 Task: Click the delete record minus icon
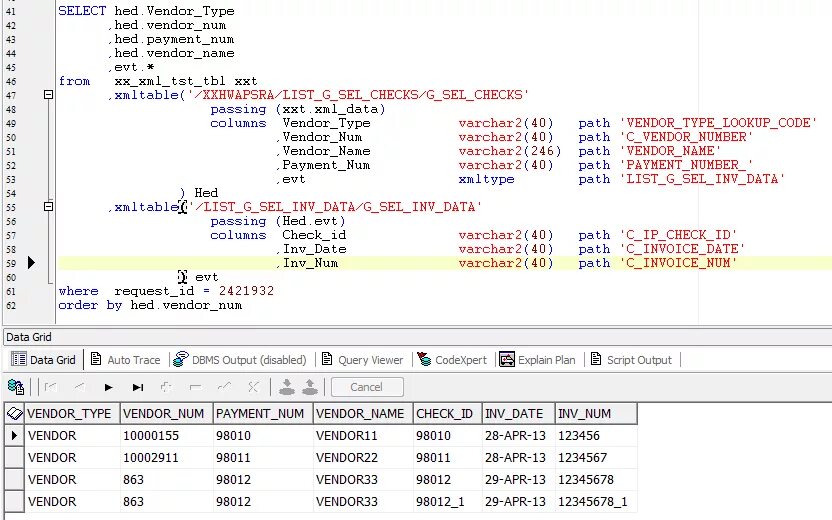click(195, 387)
